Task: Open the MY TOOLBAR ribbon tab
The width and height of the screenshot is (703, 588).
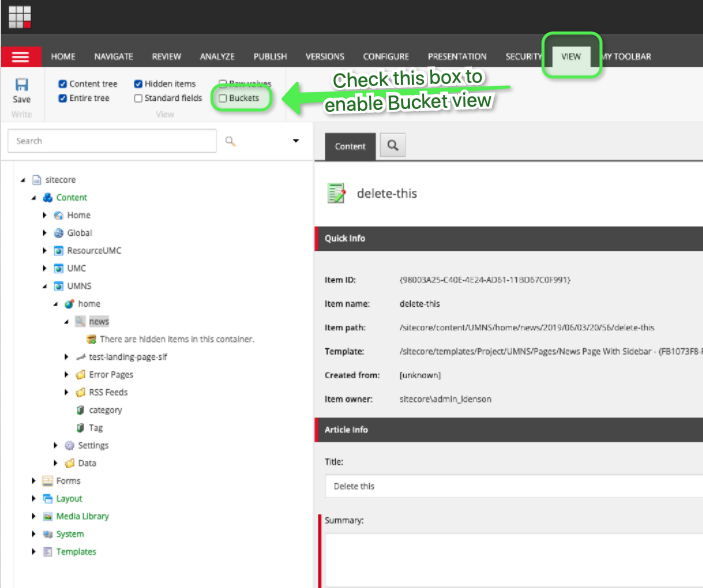Action: [x=627, y=57]
